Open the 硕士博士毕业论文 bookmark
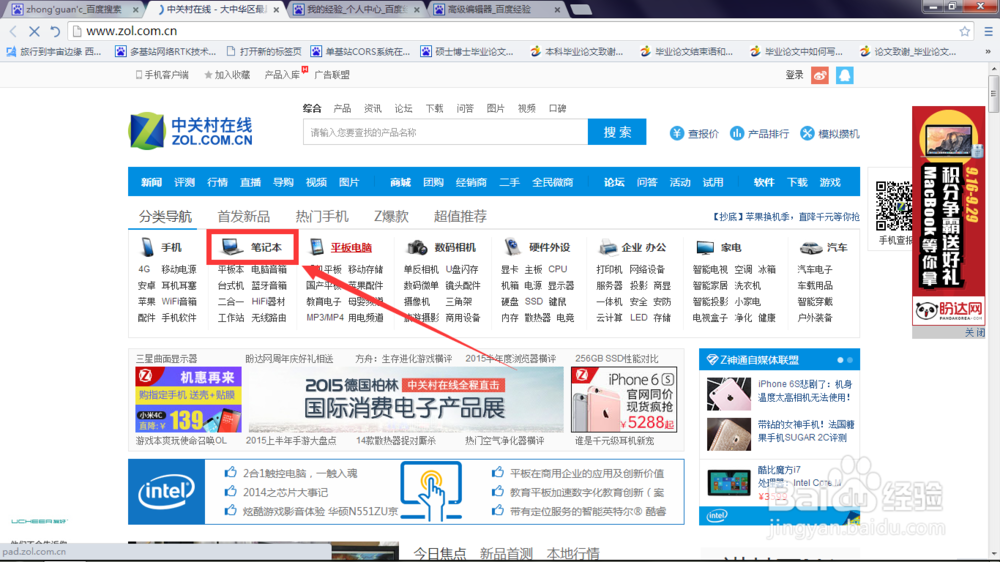Viewport: 1000px width, 562px height. (x=467, y=52)
